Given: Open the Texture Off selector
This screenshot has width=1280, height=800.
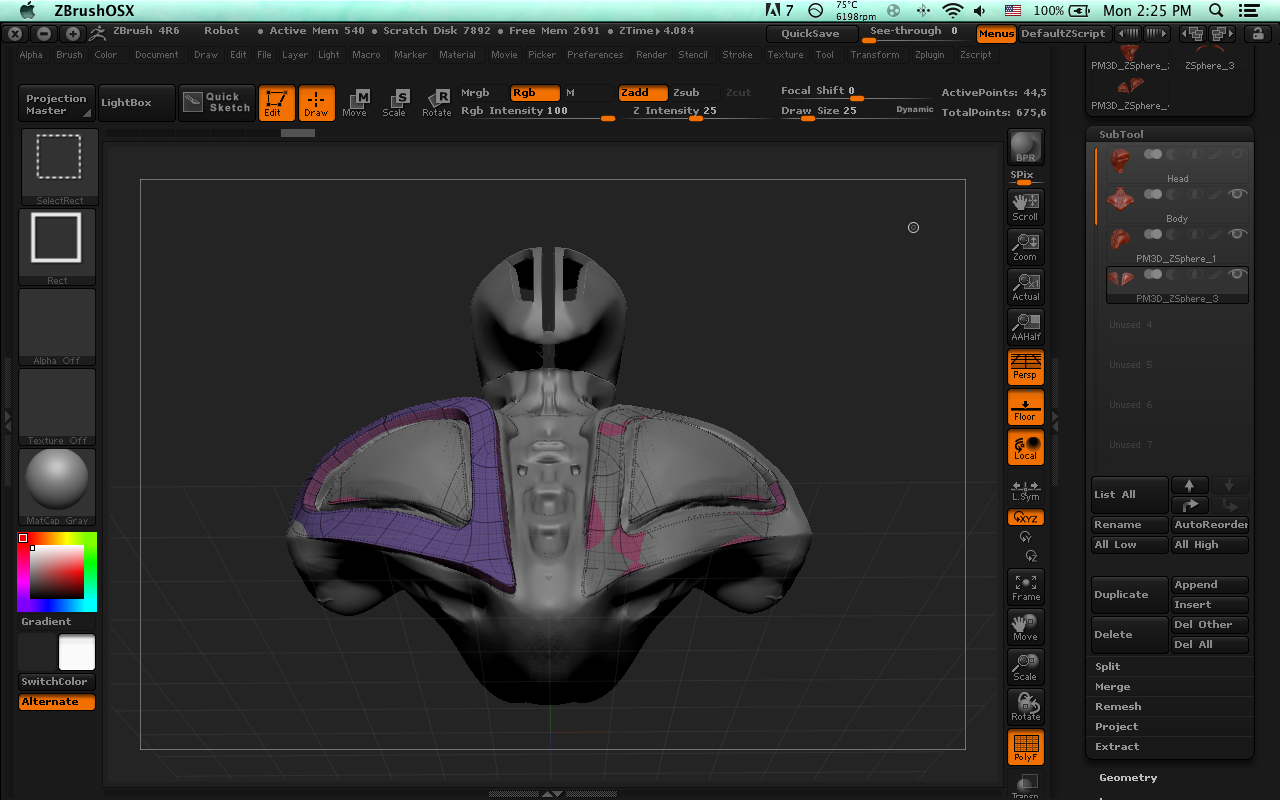Looking at the screenshot, I should (57, 407).
